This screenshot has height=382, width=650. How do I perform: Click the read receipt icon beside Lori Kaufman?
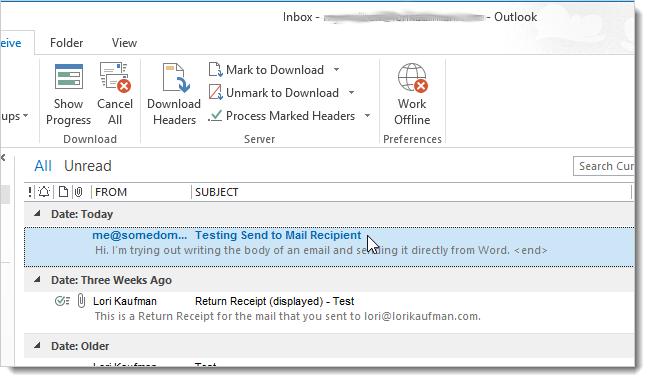coord(62,301)
